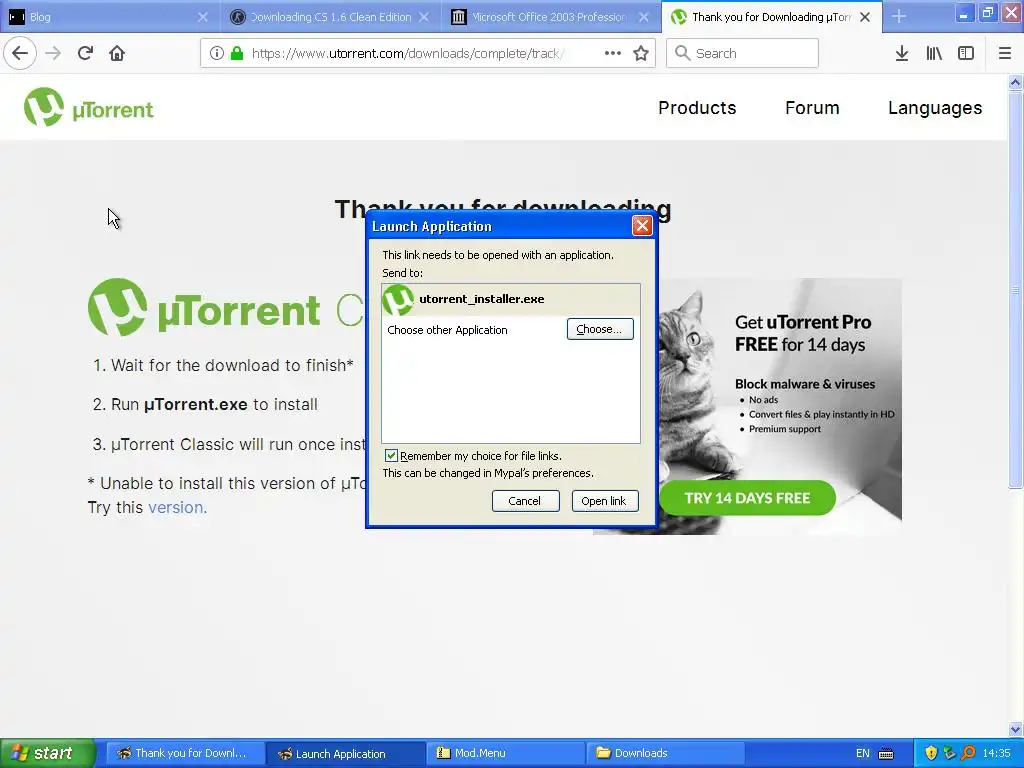Open the Forum menu item
The width and height of the screenshot is (1024, 768).
pos(812,108)
